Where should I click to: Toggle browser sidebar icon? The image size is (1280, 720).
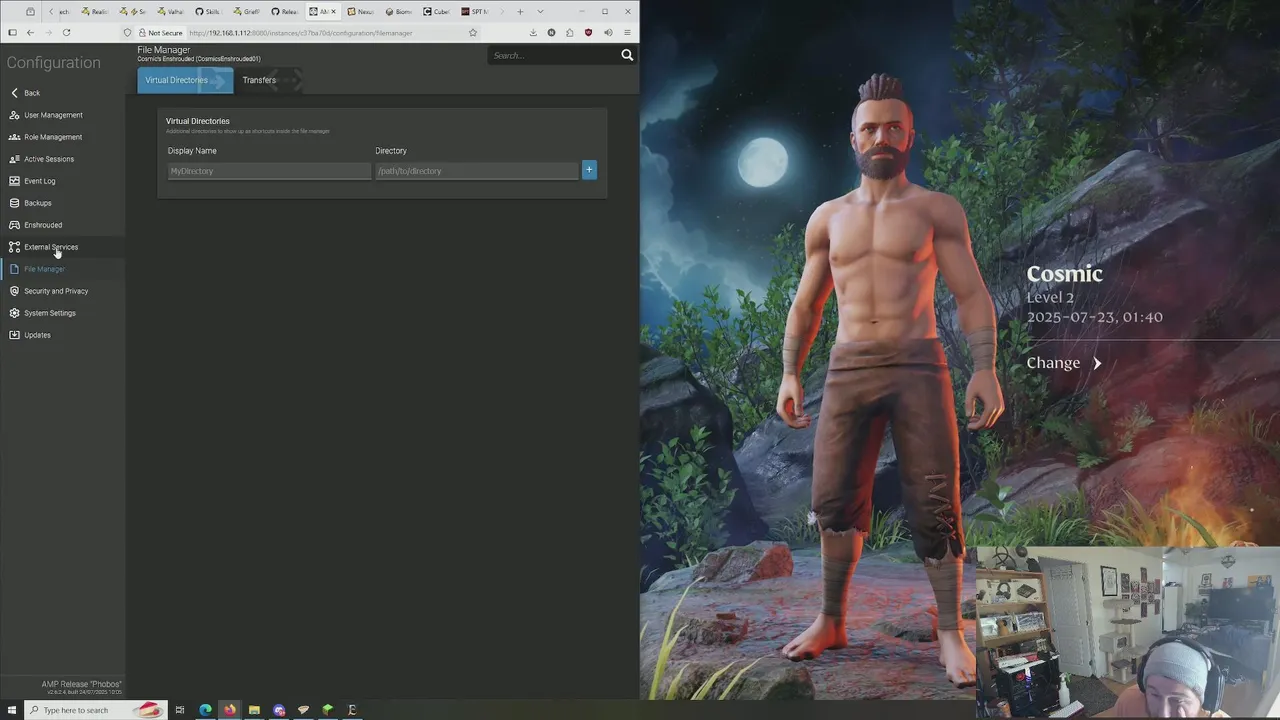12,32
